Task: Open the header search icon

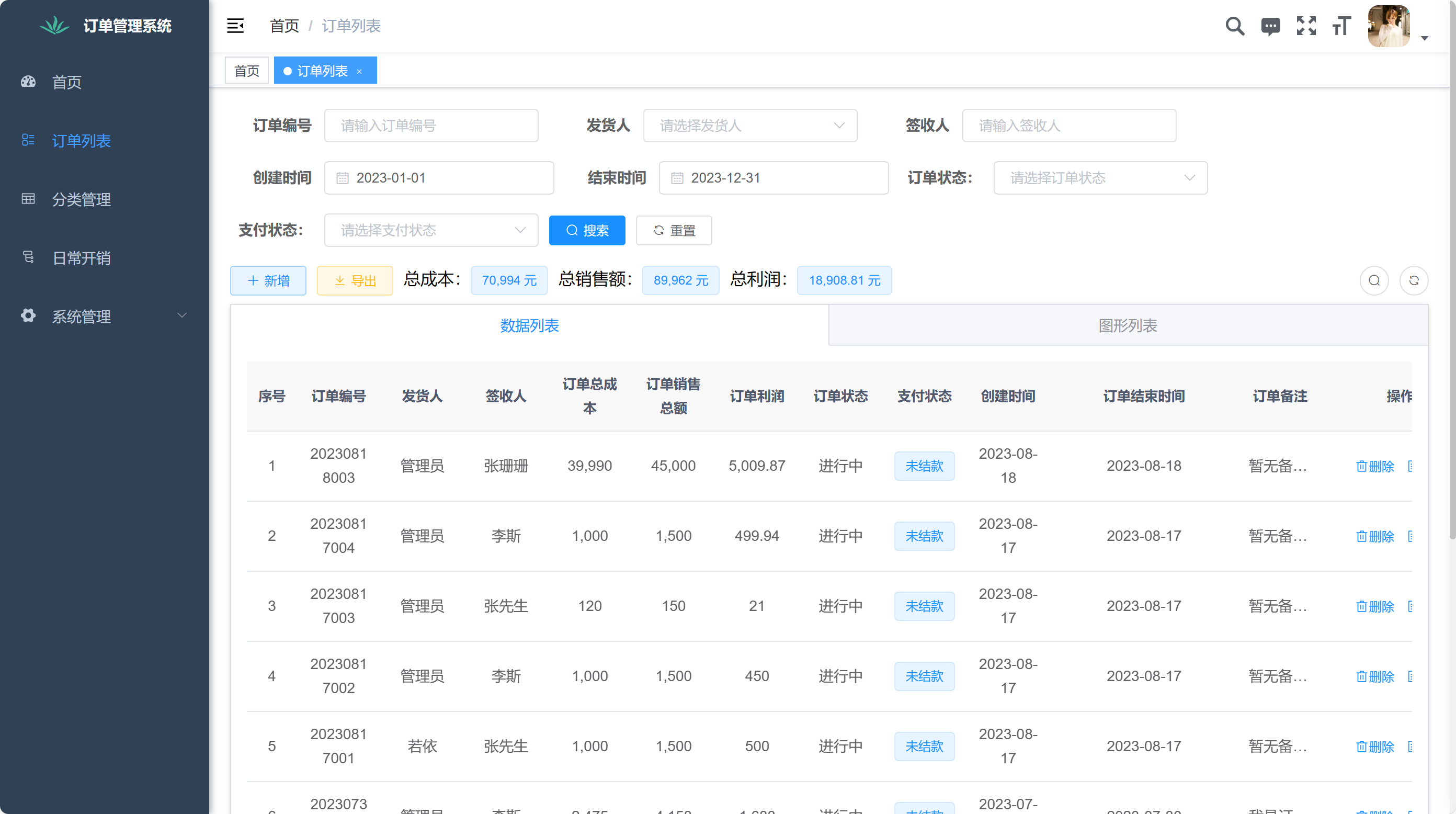Action: click(1234, 26)
